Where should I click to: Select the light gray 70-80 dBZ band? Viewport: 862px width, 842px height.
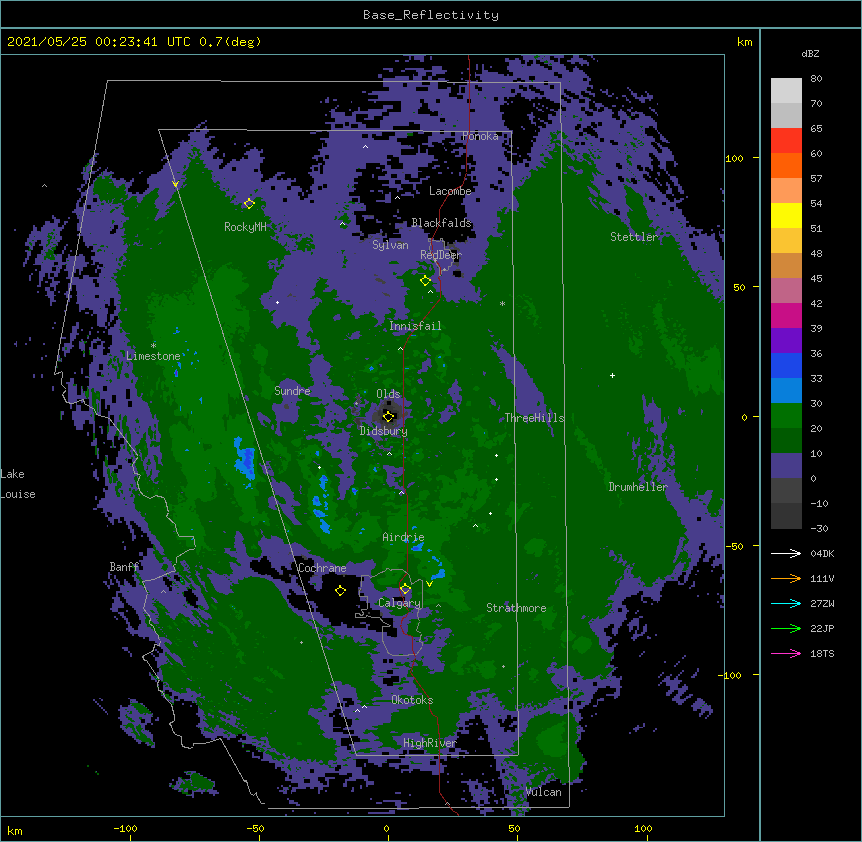pos(786,90)
